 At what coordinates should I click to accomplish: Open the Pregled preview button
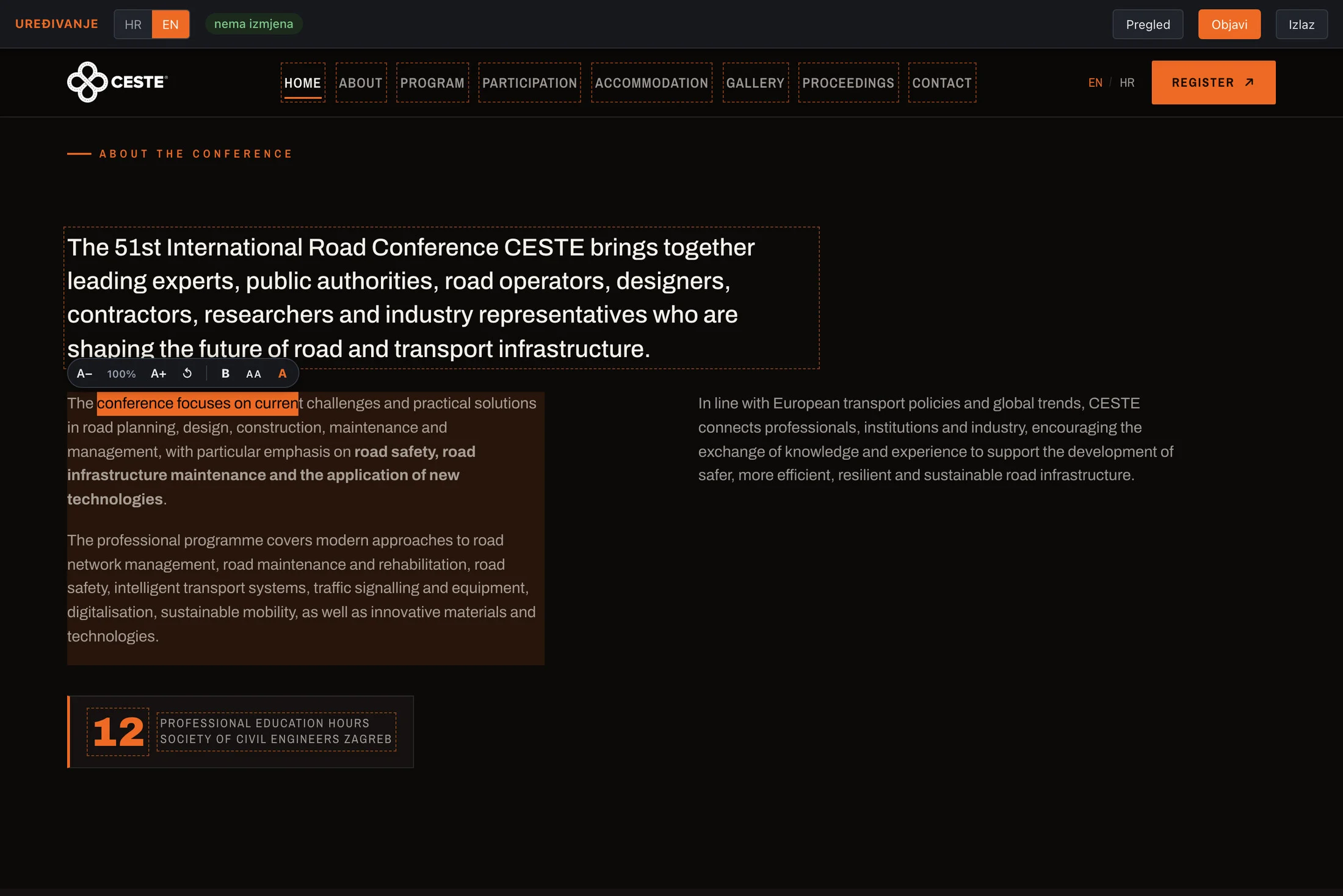pos(1148,24)
